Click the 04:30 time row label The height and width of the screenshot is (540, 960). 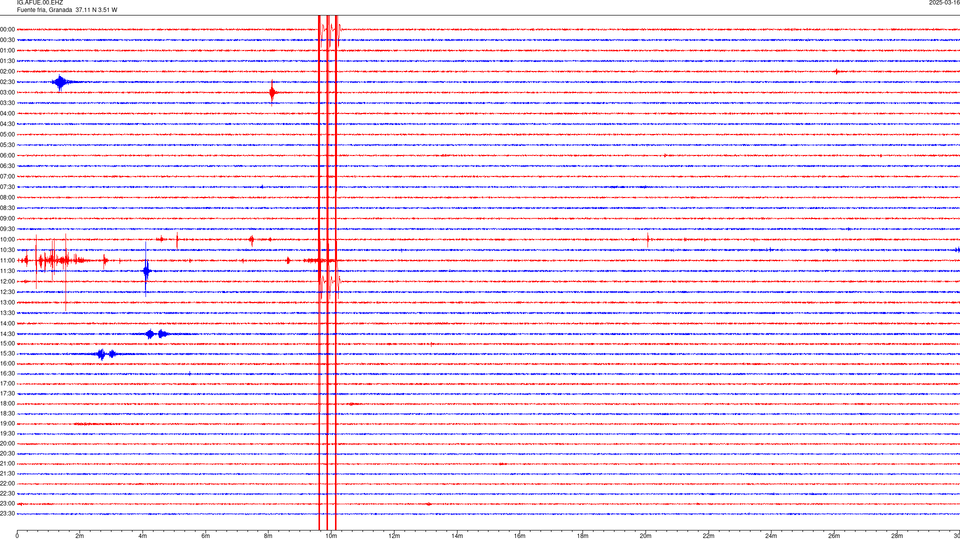point(7,124)
